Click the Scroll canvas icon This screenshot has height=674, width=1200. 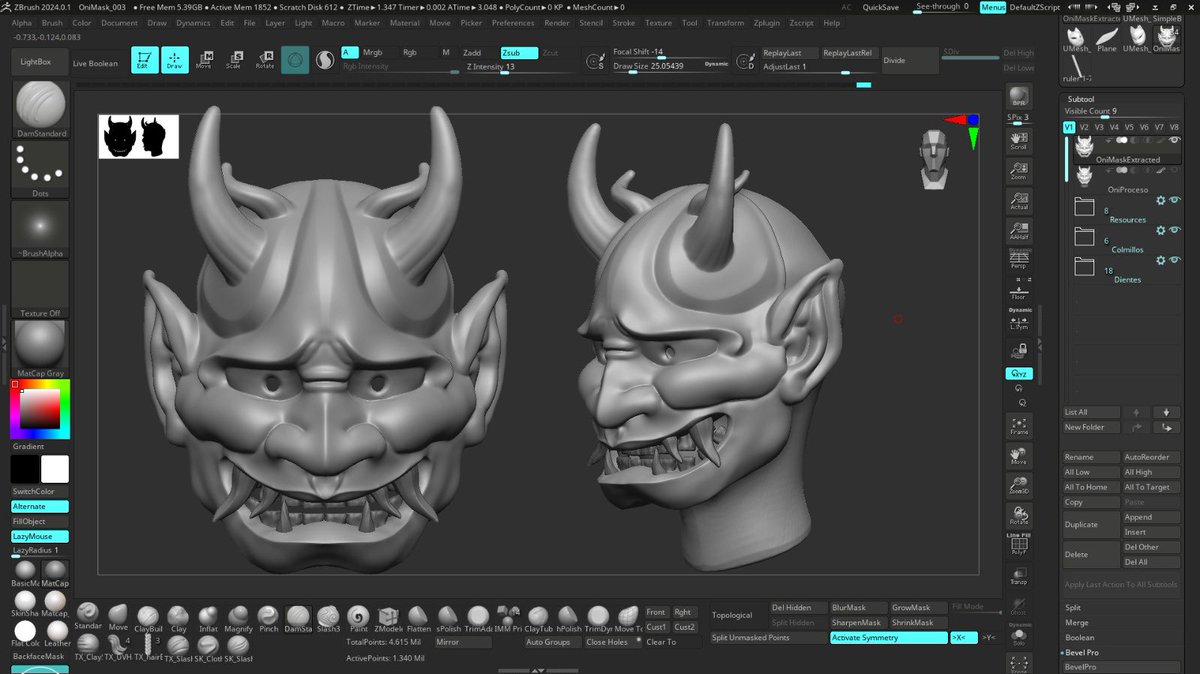coord(1019,140)
